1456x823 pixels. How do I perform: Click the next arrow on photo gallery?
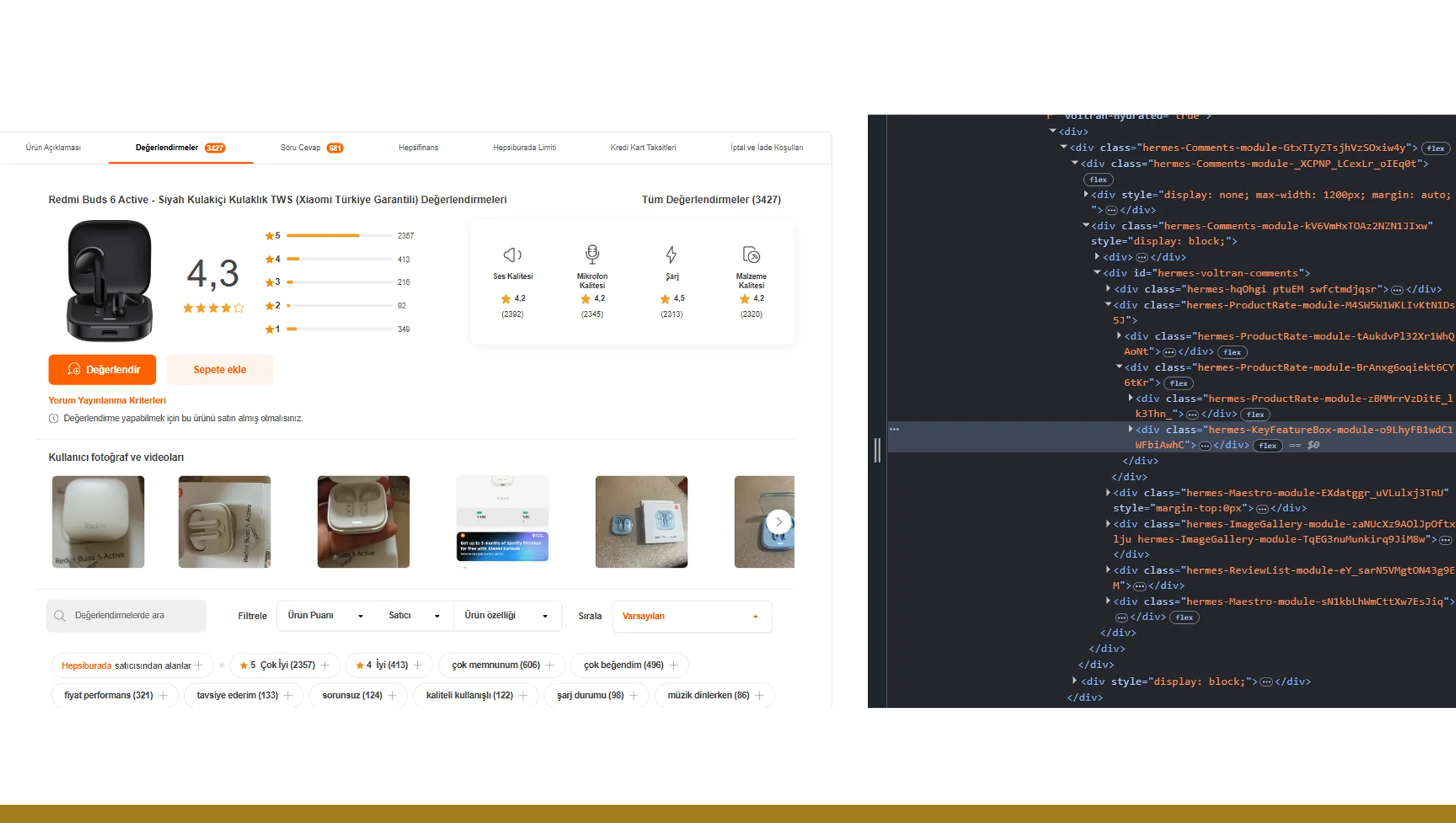coord(778,522)
